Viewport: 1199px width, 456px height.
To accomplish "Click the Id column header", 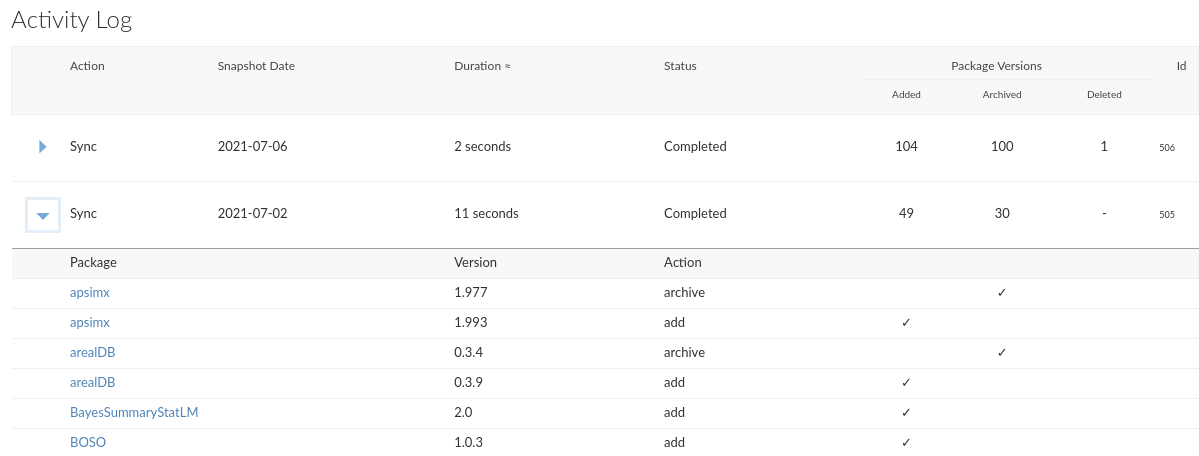I will [1181, 66].
